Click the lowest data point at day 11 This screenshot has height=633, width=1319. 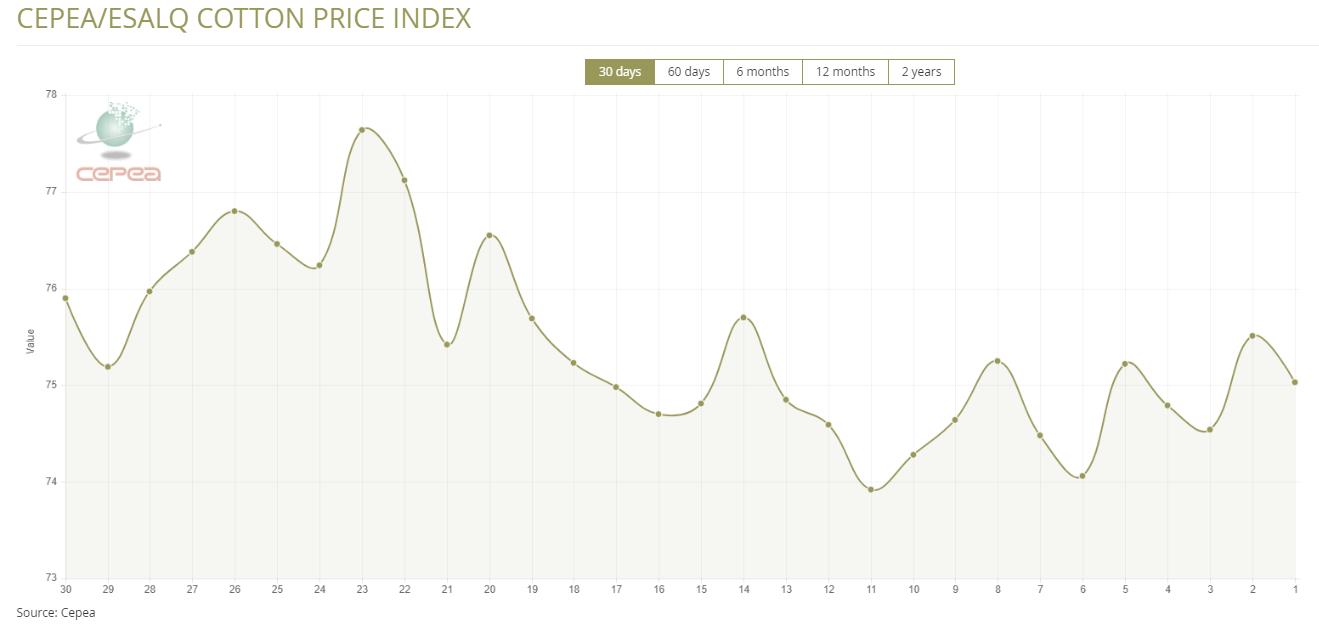[x=871, y=490]
